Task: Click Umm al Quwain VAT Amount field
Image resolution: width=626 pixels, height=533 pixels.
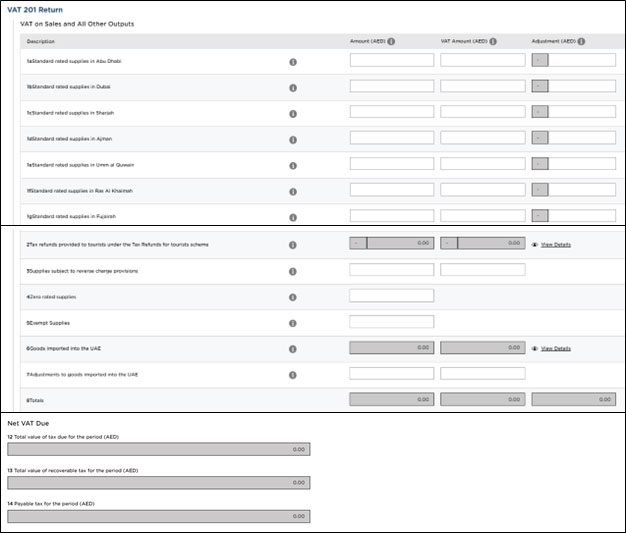Action: coord(483,164)
